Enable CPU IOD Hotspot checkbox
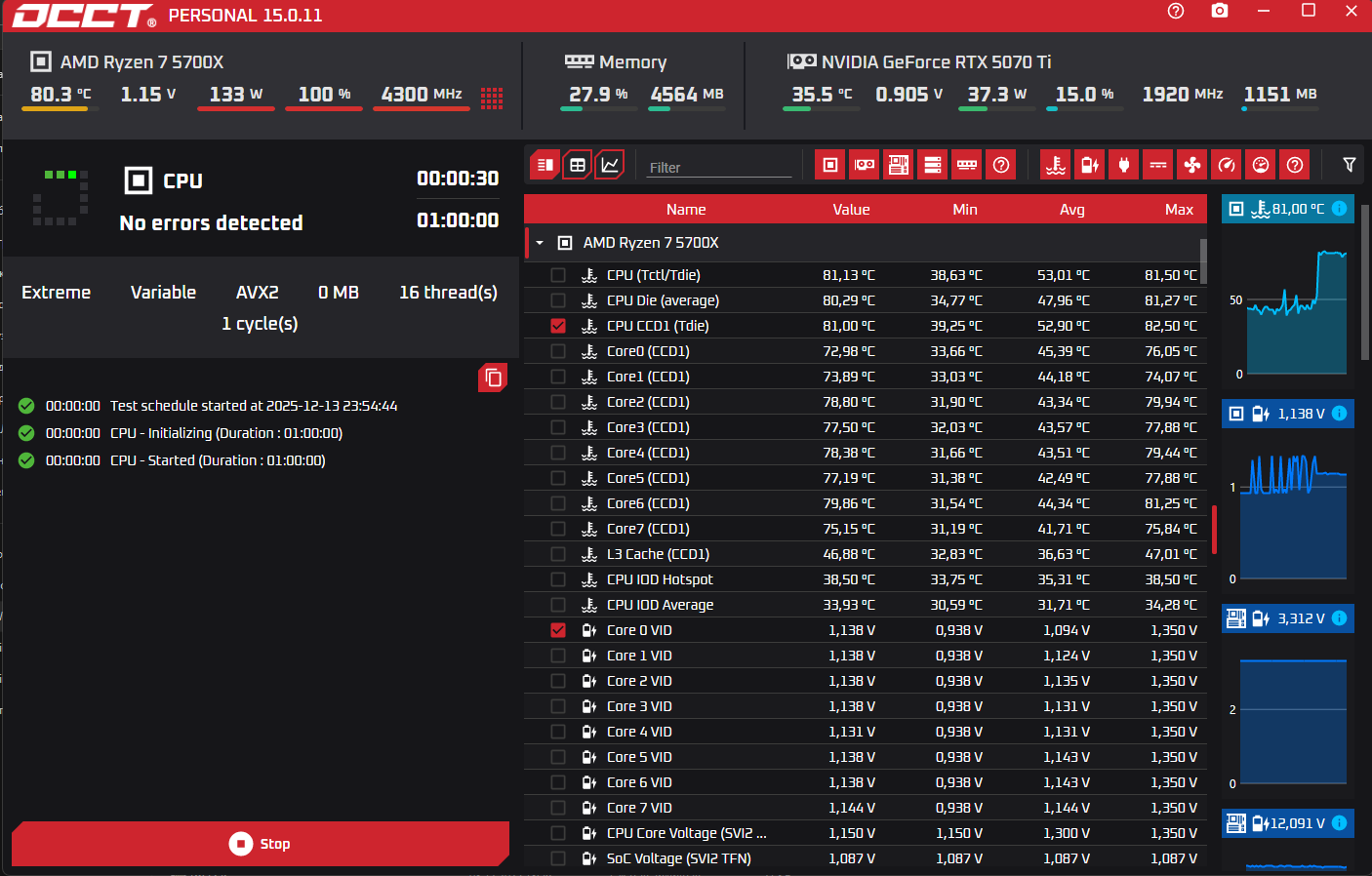Screen dimensions: 1372x876 [x=558, y=579]
